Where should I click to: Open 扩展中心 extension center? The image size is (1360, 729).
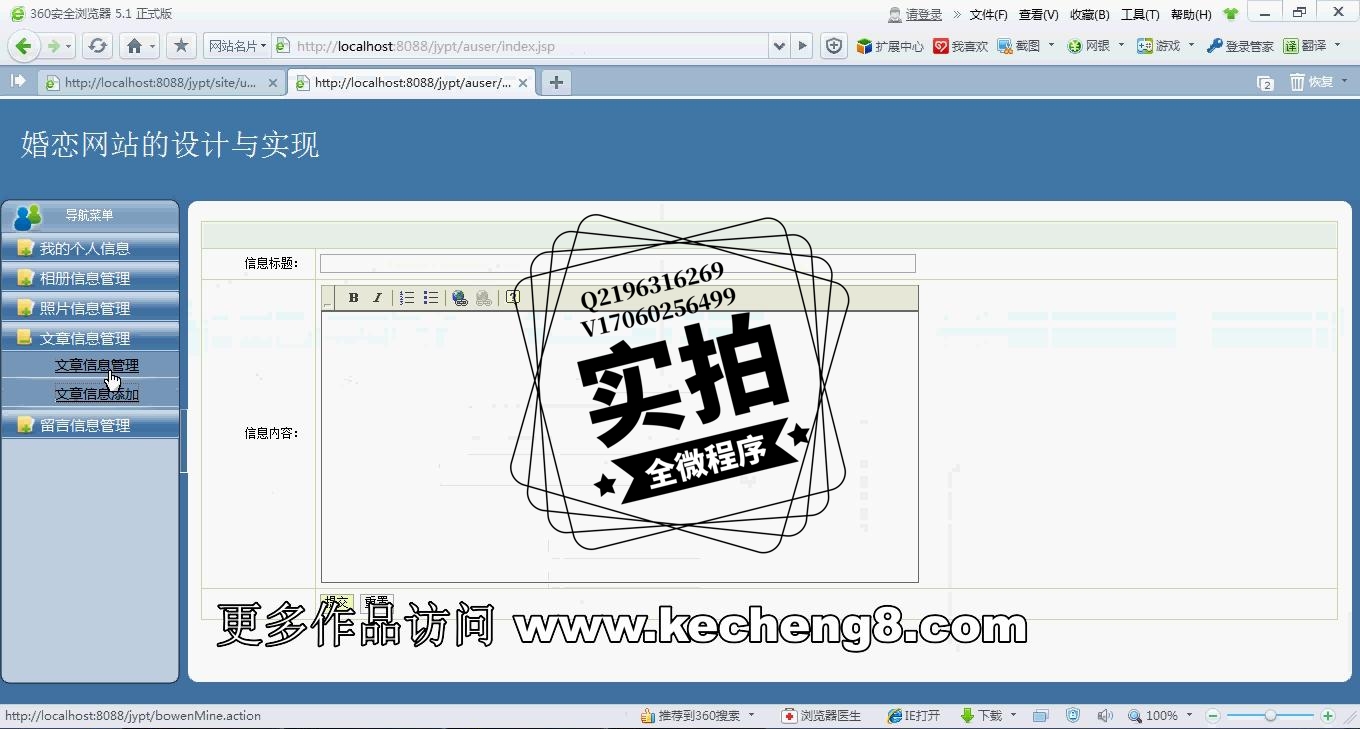[890, 46]
